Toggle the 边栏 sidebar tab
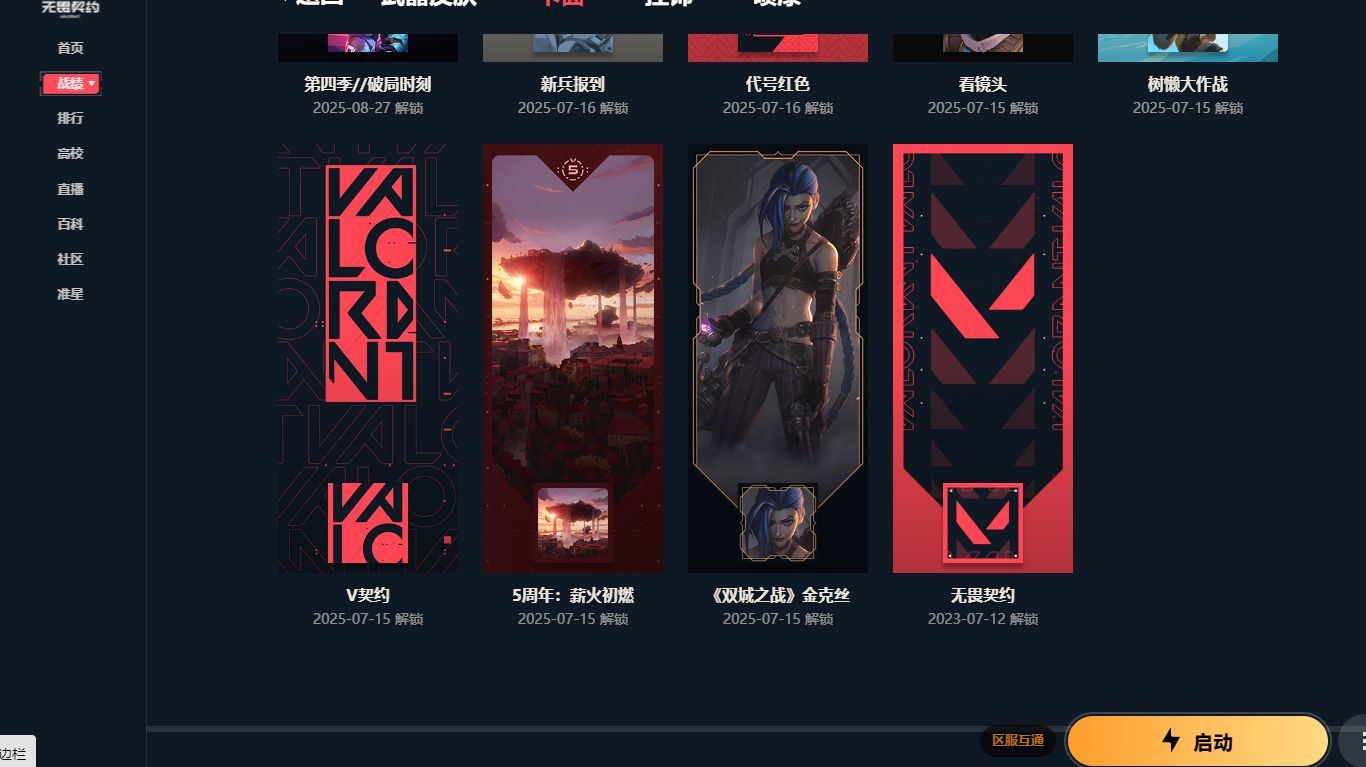 pyautogui.click(x=16, y=753)
